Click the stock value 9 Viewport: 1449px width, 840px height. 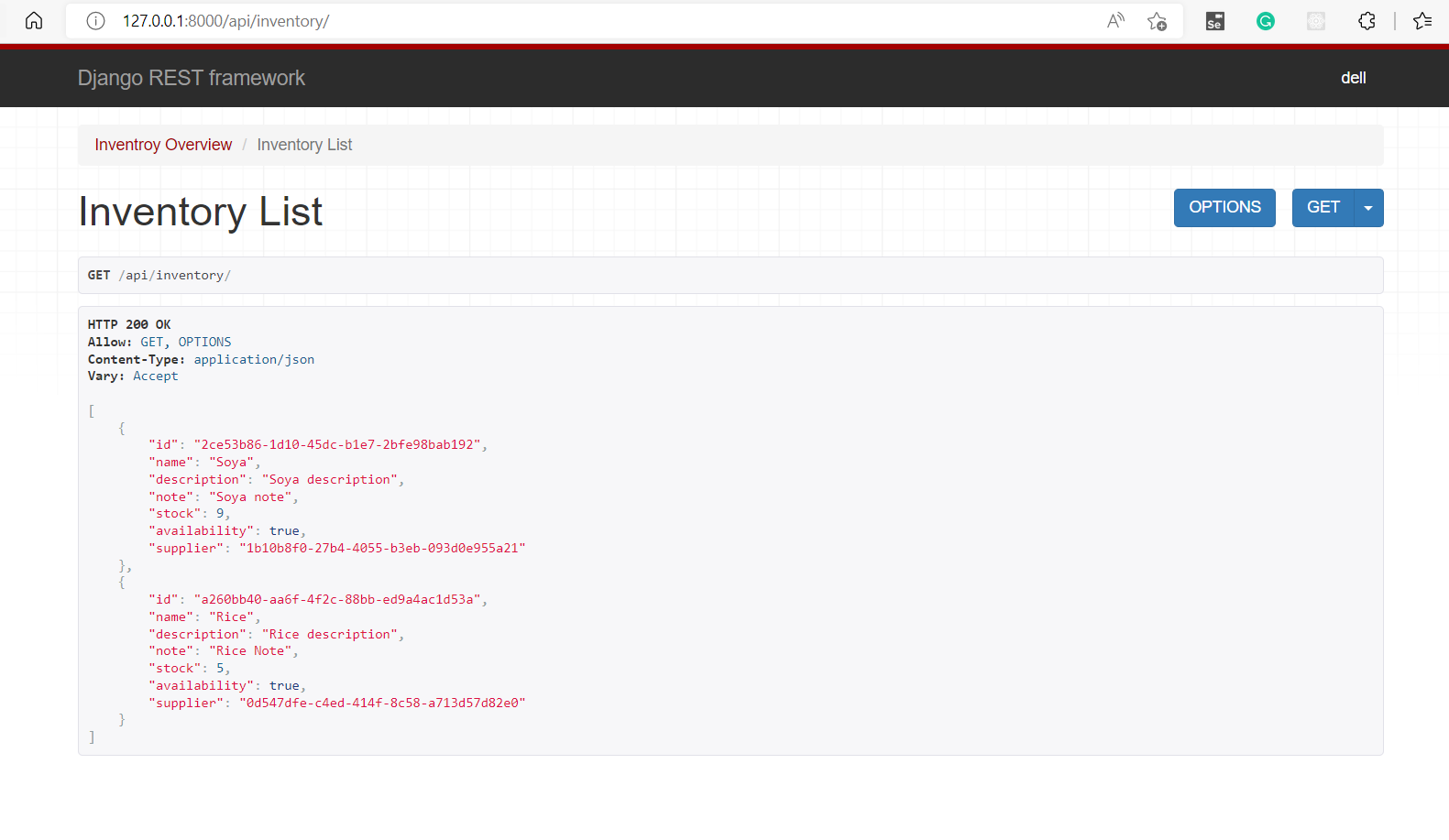[220, 513]
